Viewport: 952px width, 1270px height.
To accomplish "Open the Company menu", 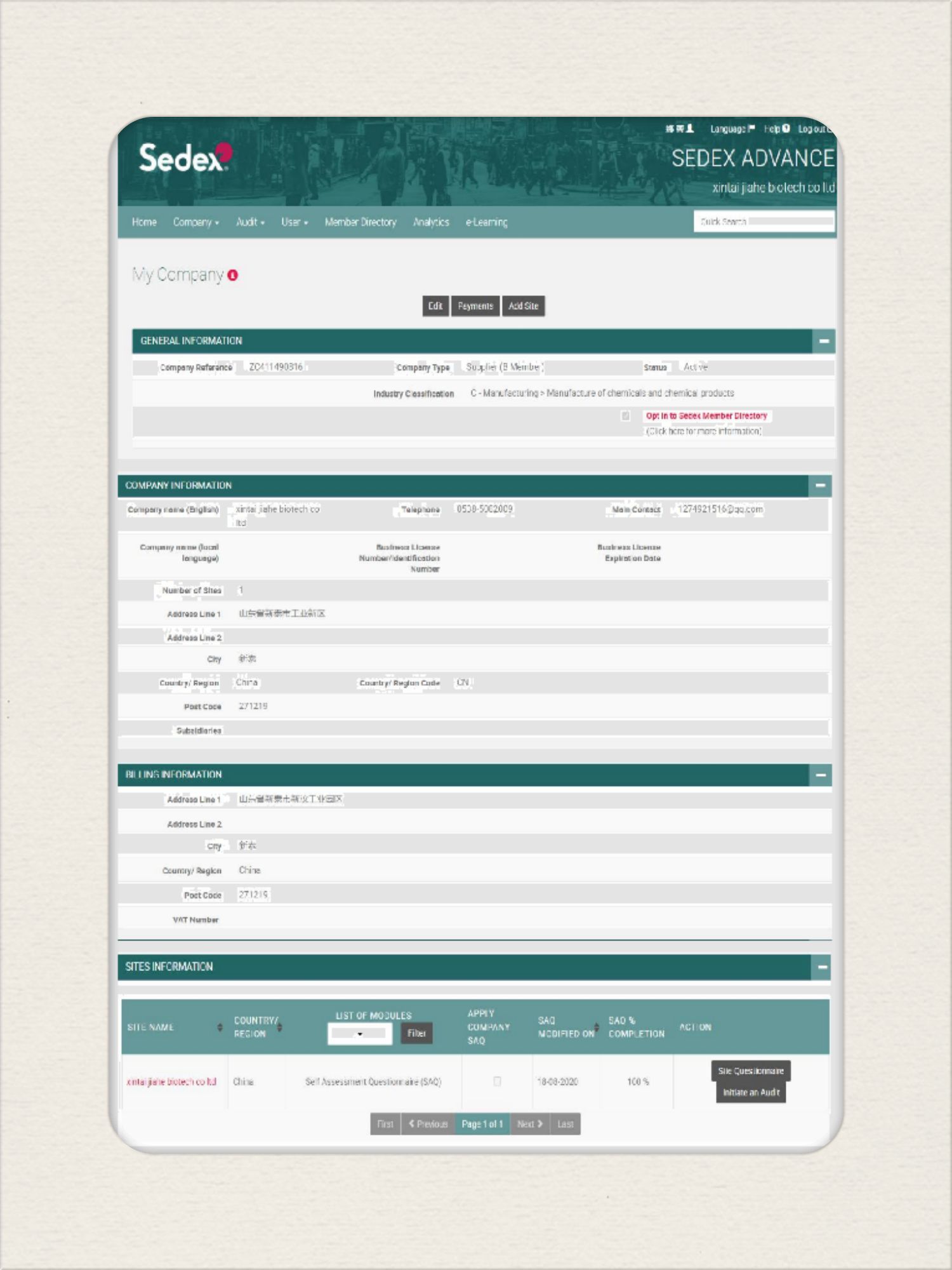I will pyautogui.click(x=195, y=222).
